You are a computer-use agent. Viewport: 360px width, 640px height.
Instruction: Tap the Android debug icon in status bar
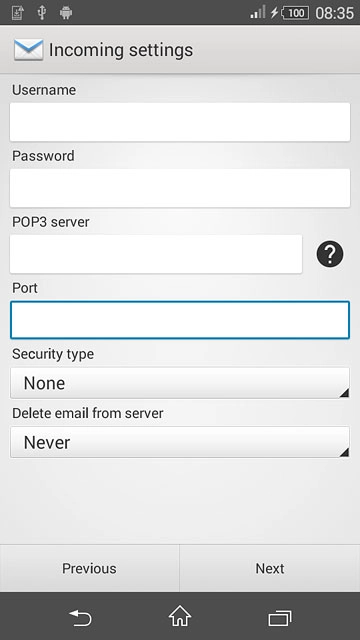tap(66, 13)
